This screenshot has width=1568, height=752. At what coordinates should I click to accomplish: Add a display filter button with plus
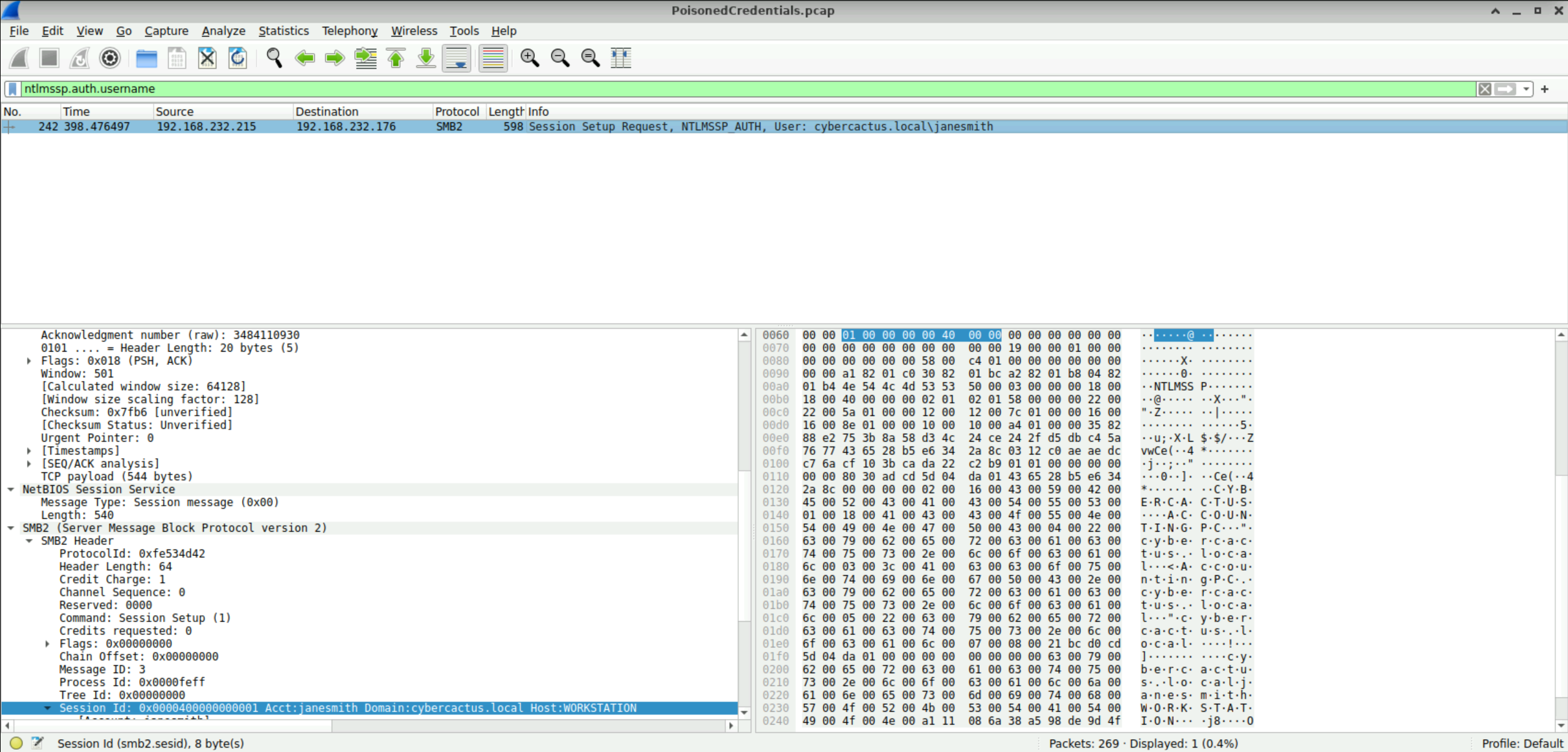(1545, 89)
